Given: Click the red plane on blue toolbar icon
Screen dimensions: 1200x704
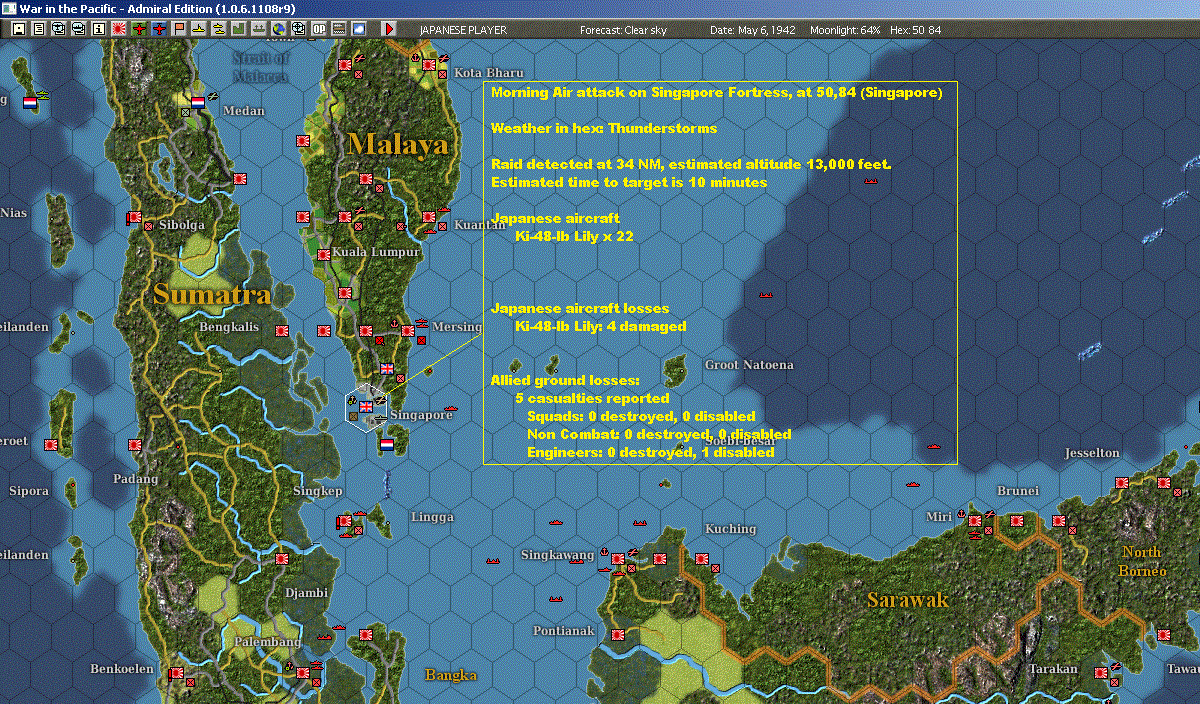Looking at the screenshot, I should (x=160, y=29).
